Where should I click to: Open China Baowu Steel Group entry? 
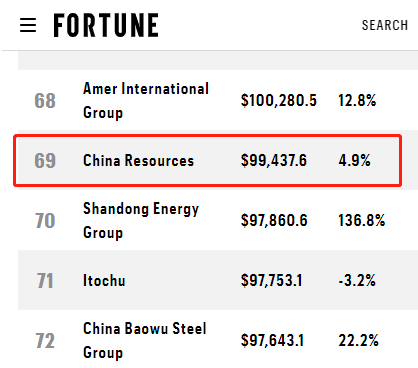coord(145,340)
